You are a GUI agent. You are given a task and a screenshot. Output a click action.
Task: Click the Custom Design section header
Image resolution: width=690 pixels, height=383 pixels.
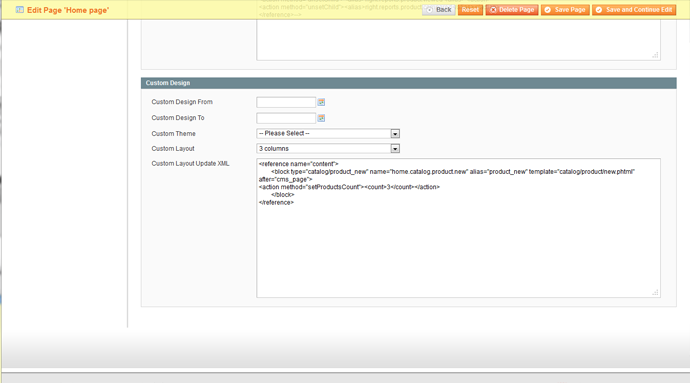tap(408, 83)
